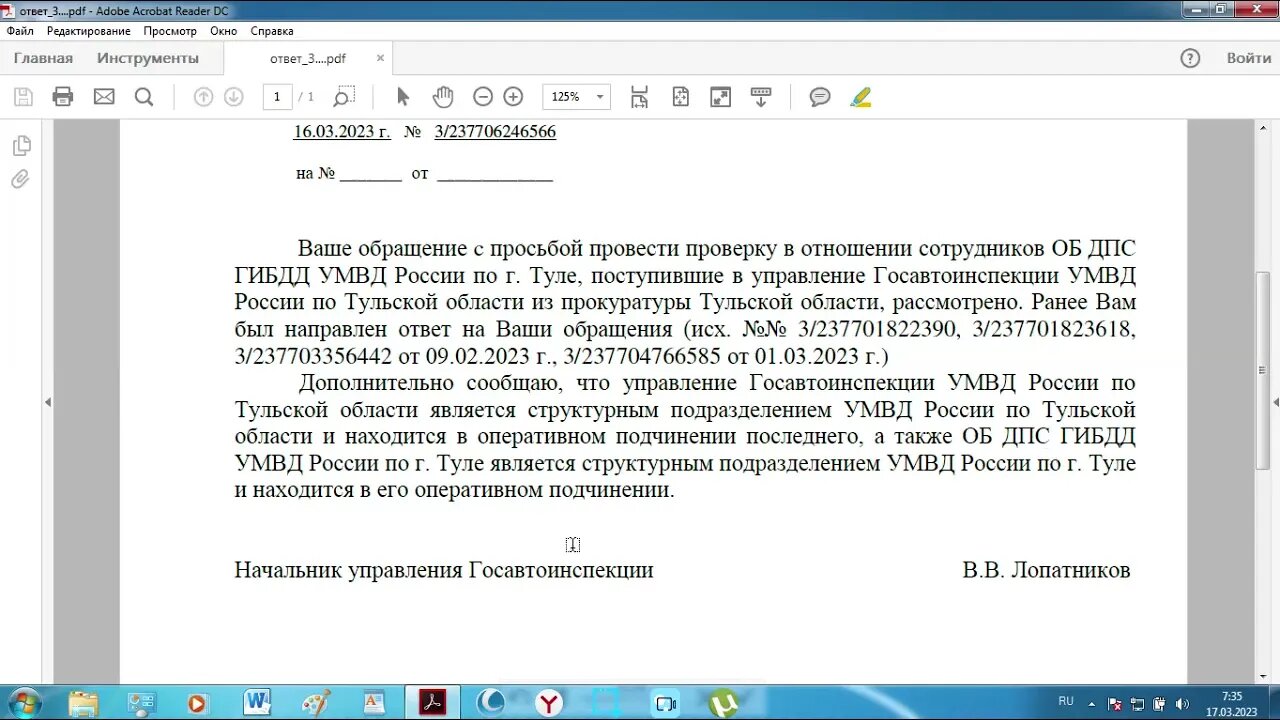This screenshot has height=720, width=1280.
Task: Click the fit width scrolling icon
Action: tap(639, 97)
